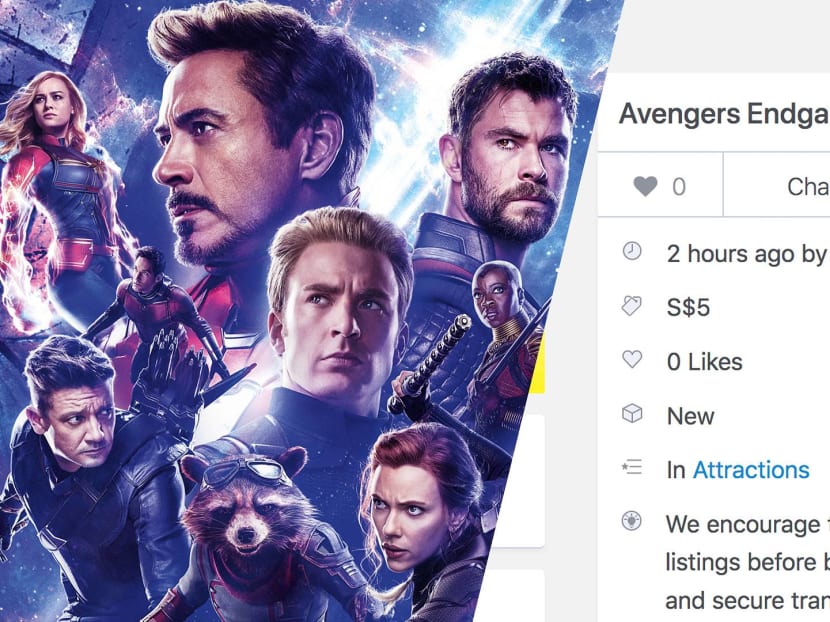Click the New condition label
The image size is (830, 622).
[692, 415]
